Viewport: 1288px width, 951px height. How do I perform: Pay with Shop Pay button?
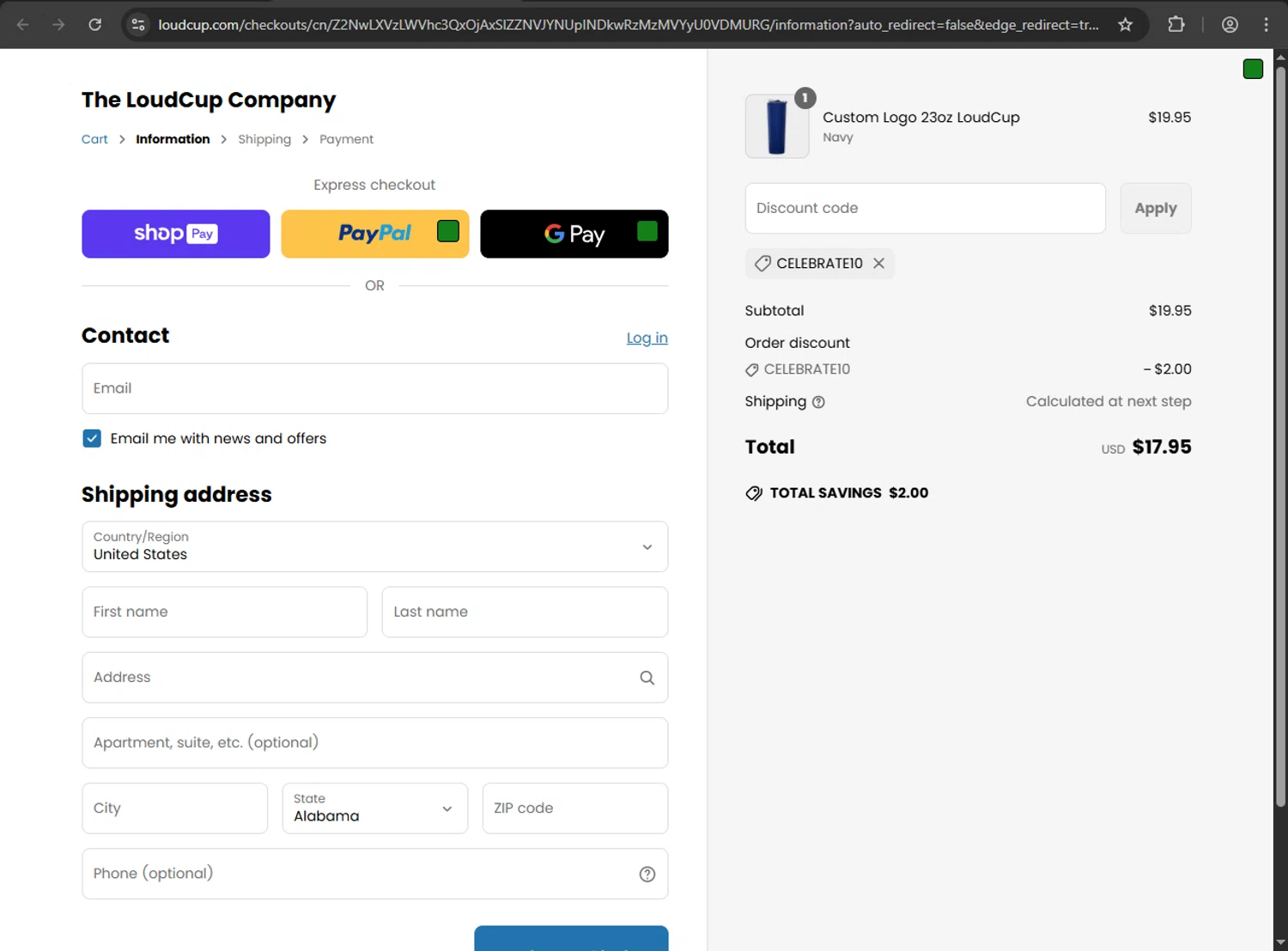176,234
